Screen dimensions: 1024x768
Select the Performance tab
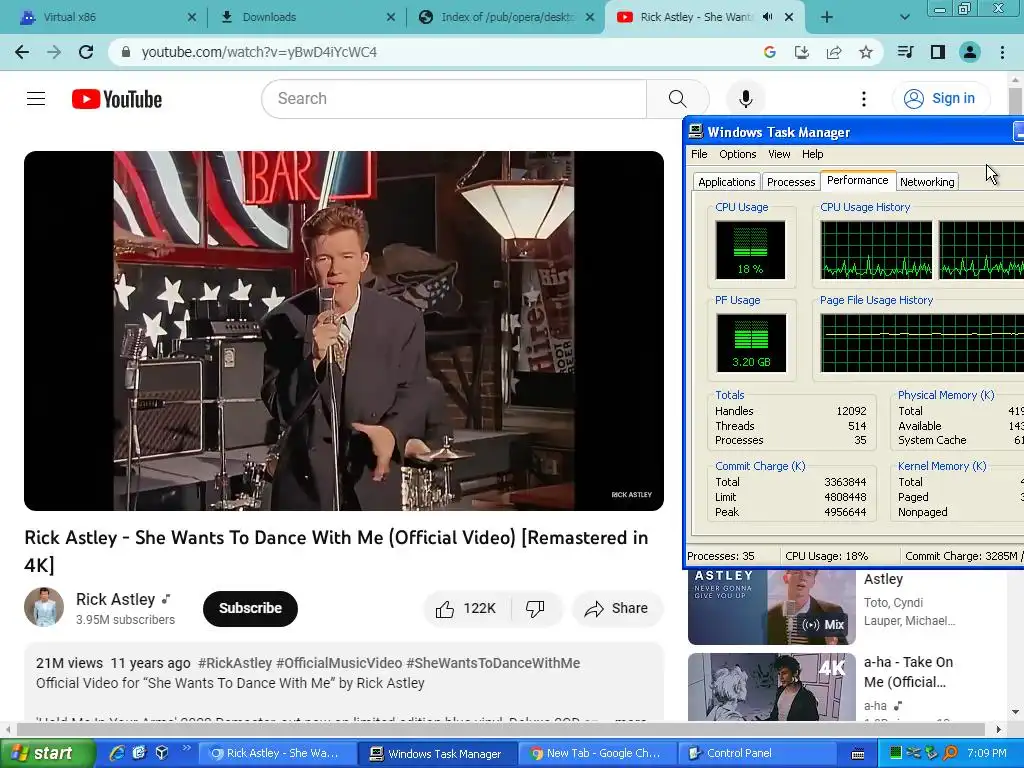(x=857, y=180)
